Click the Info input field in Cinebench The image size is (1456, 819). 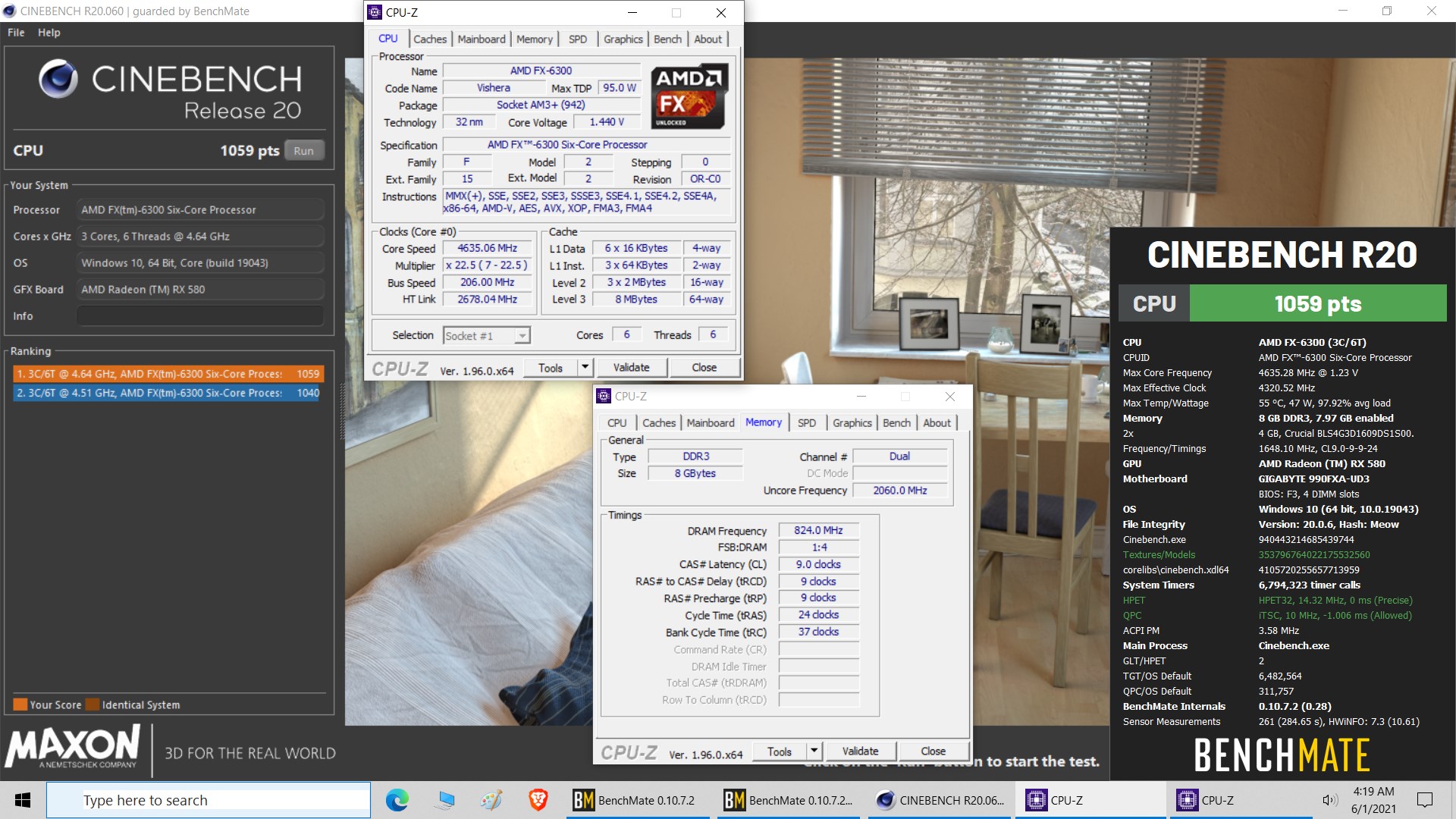(x=200, y=316)
